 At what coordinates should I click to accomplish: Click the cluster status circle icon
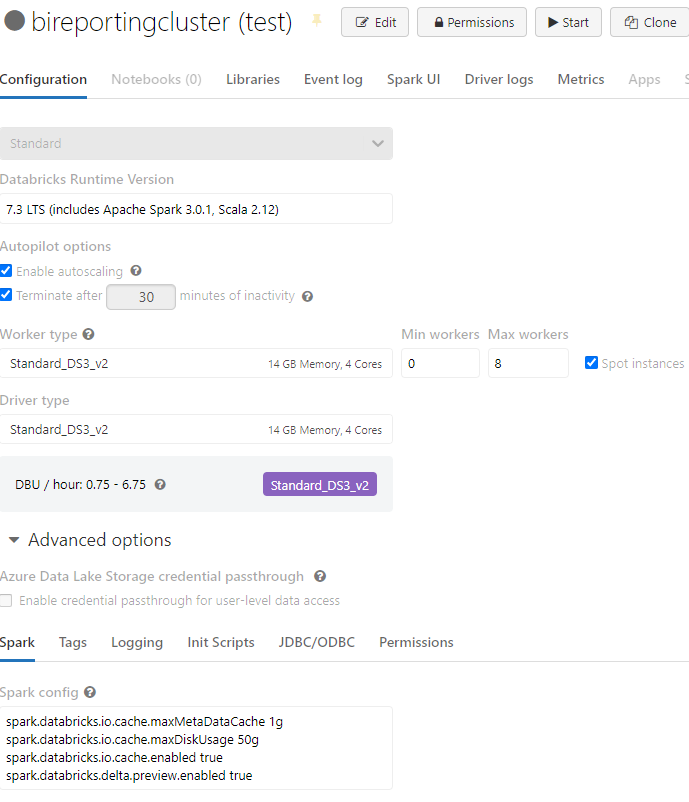click(x=14, y=22)
